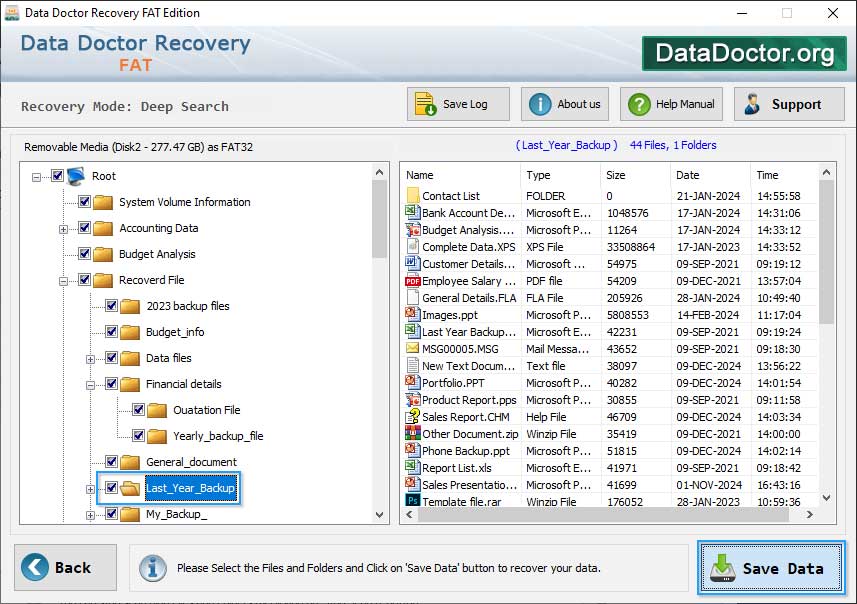The image size is (857, 604).
Task: Click the Support button
Action: [x=789, y=104]
